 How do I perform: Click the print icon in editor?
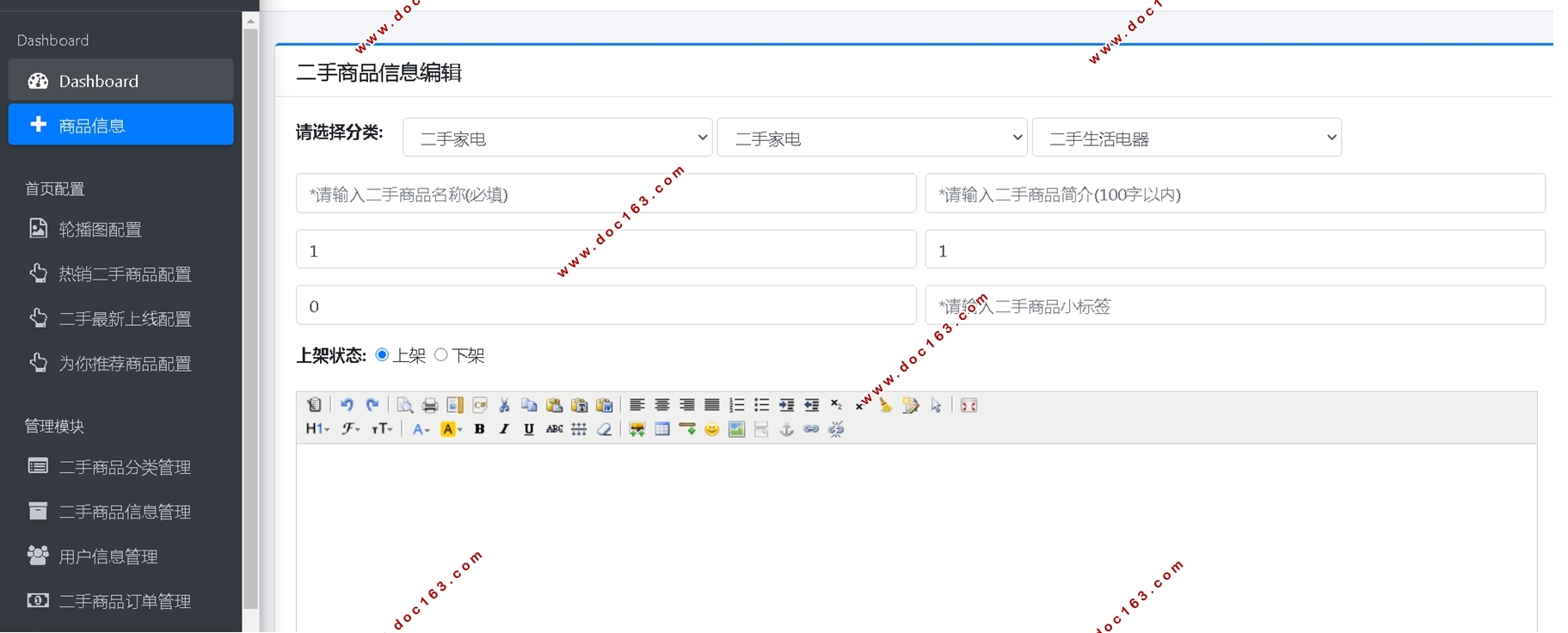pyautogui.click(x=429, y=405)
